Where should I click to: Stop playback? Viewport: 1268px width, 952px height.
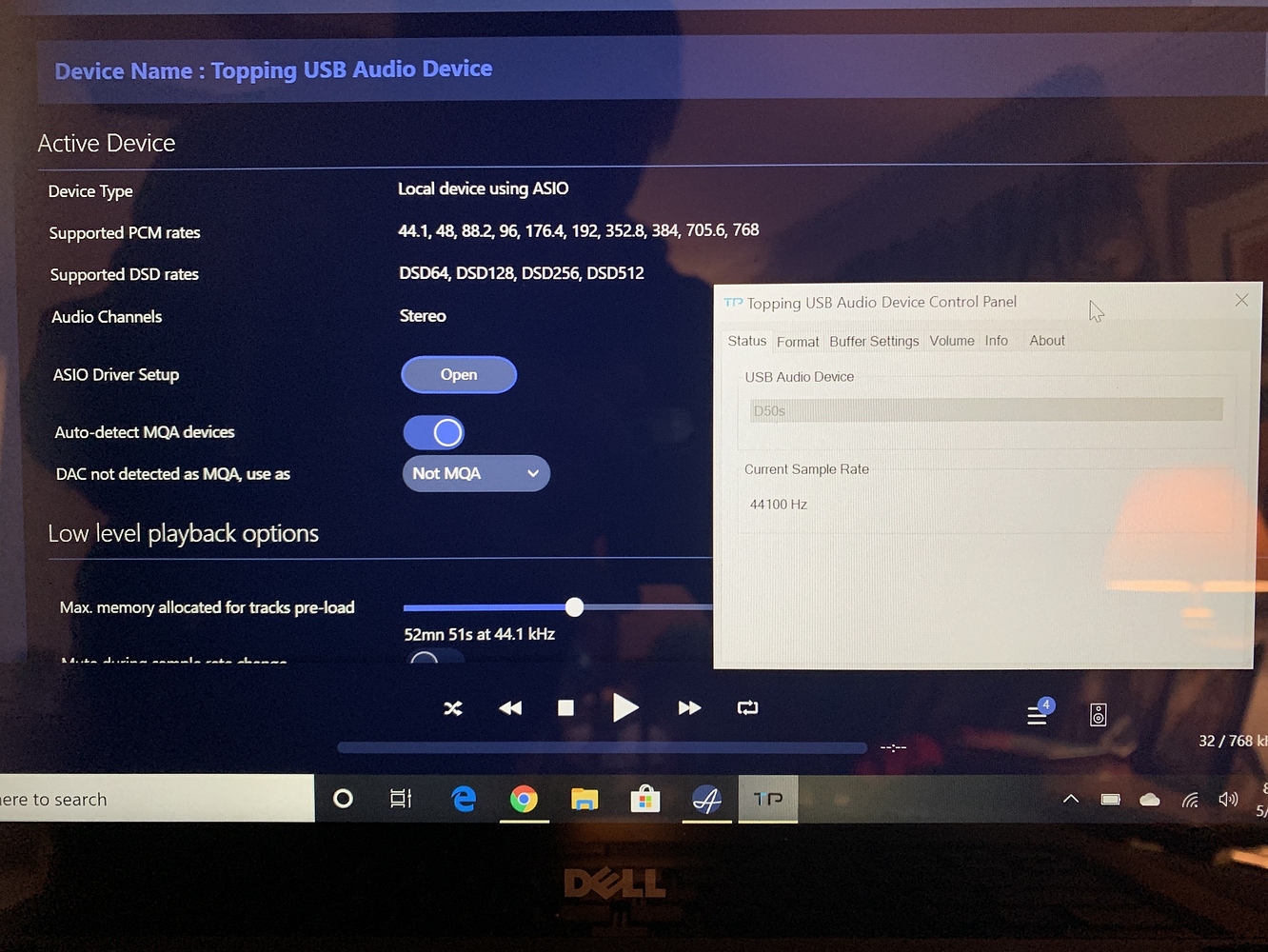pyautogui.click(x=565, y=708)
